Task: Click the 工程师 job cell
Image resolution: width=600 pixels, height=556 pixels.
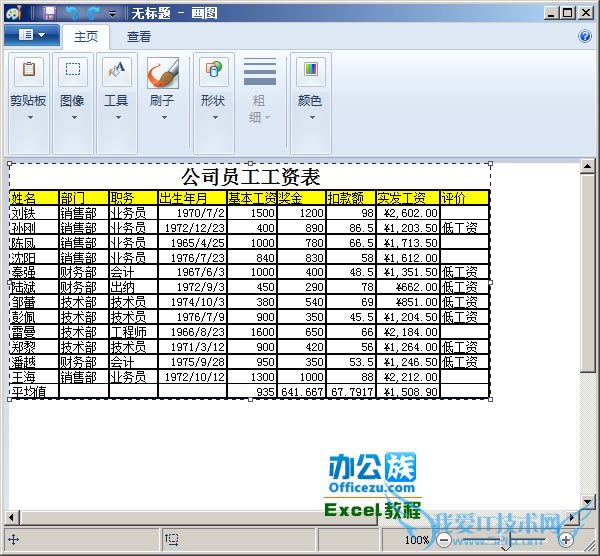Action: (x=134, y=332)
